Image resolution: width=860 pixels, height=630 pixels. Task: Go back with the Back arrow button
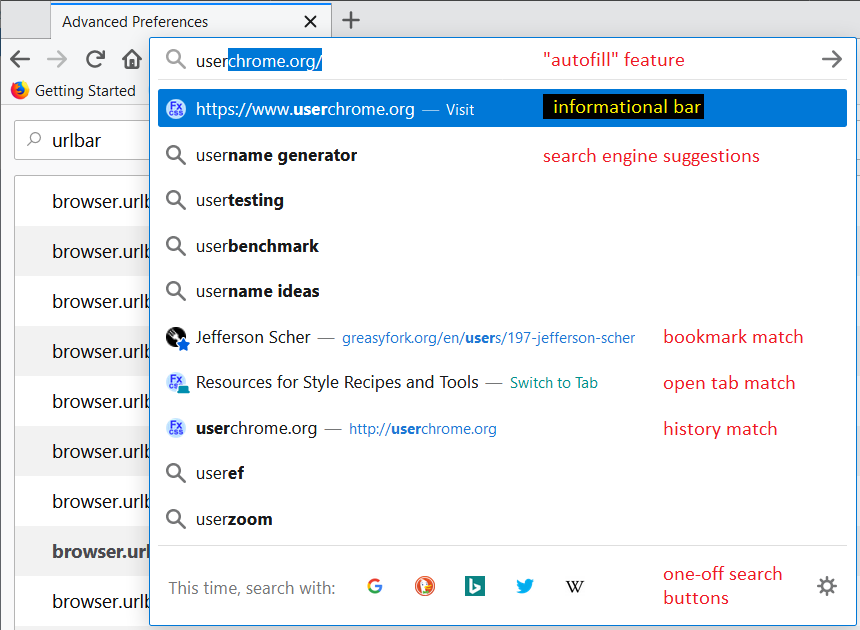click(20, 59)
